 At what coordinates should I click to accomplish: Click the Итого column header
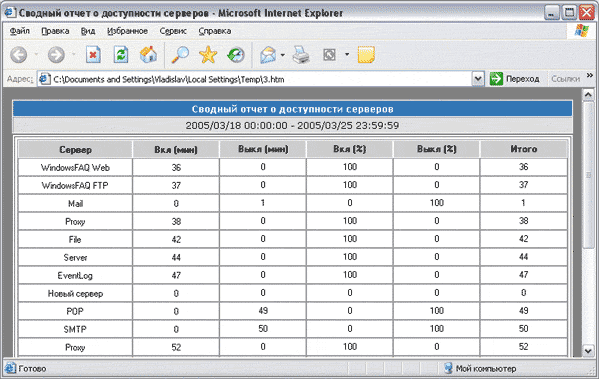tap(523, 149)
